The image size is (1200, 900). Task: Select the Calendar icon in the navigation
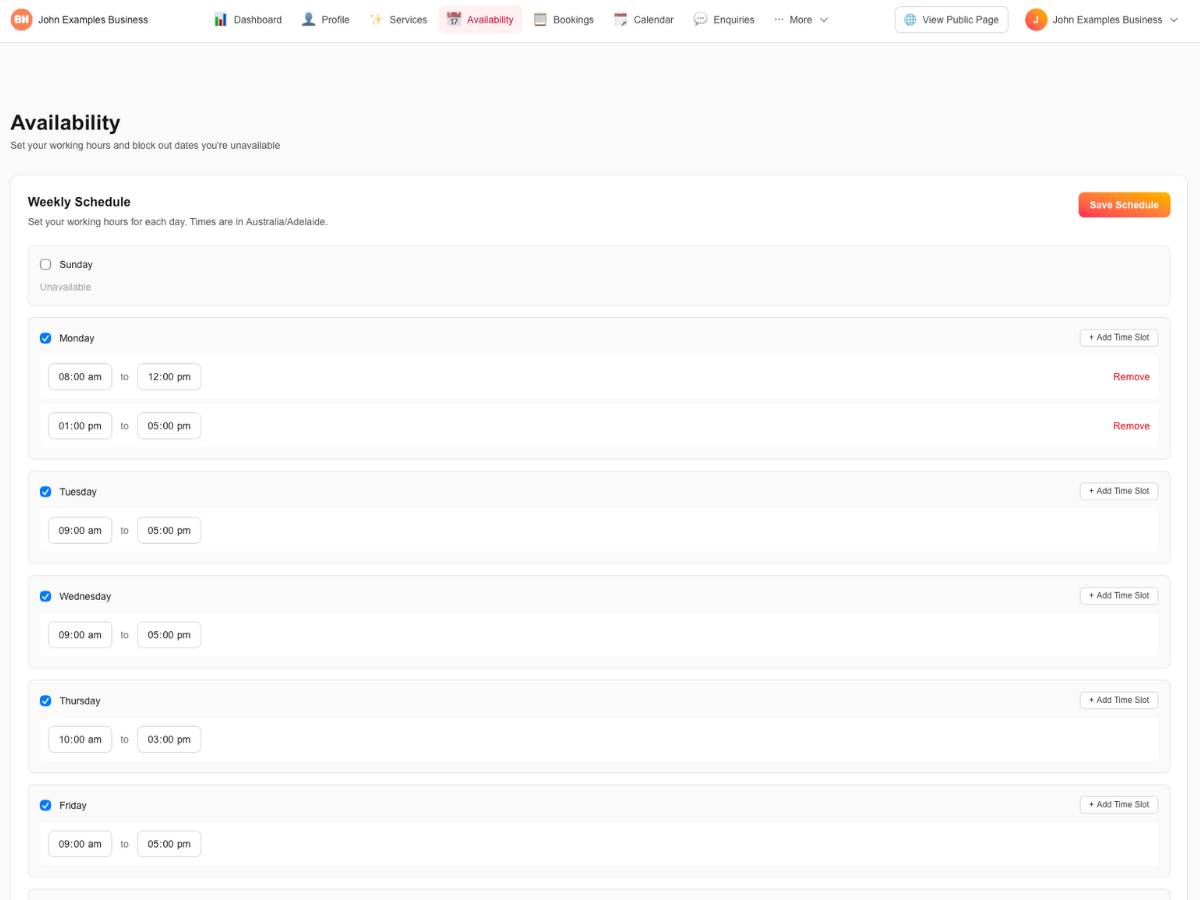619,18
